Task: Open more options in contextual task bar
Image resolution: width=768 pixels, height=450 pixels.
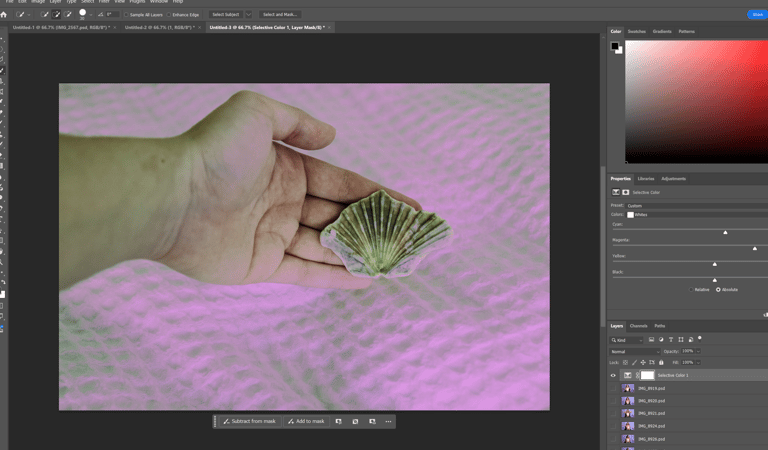Action: (x=388, y=421)
